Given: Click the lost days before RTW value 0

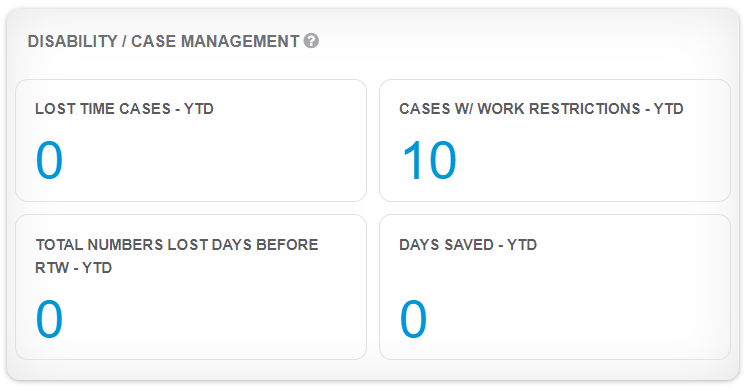Looking at the screenshot, I should click(x=49, y=319).
